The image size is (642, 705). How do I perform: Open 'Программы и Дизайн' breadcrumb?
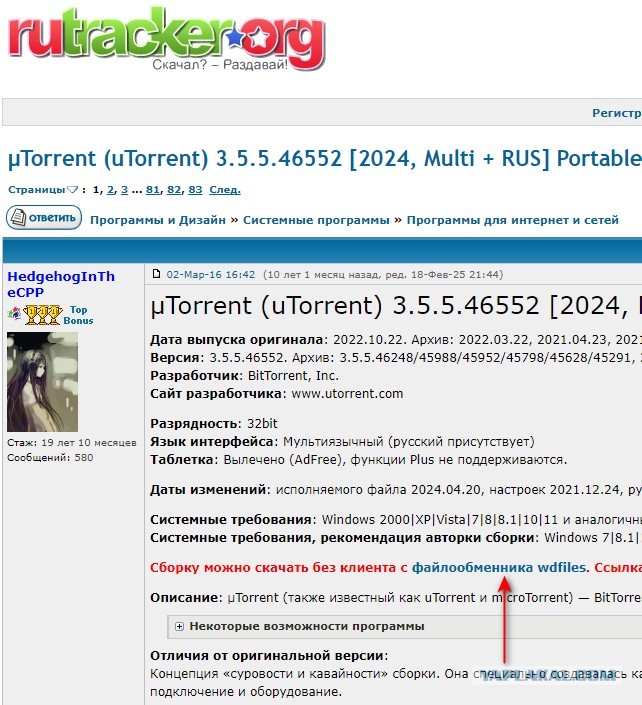click(x=158, y=220)
